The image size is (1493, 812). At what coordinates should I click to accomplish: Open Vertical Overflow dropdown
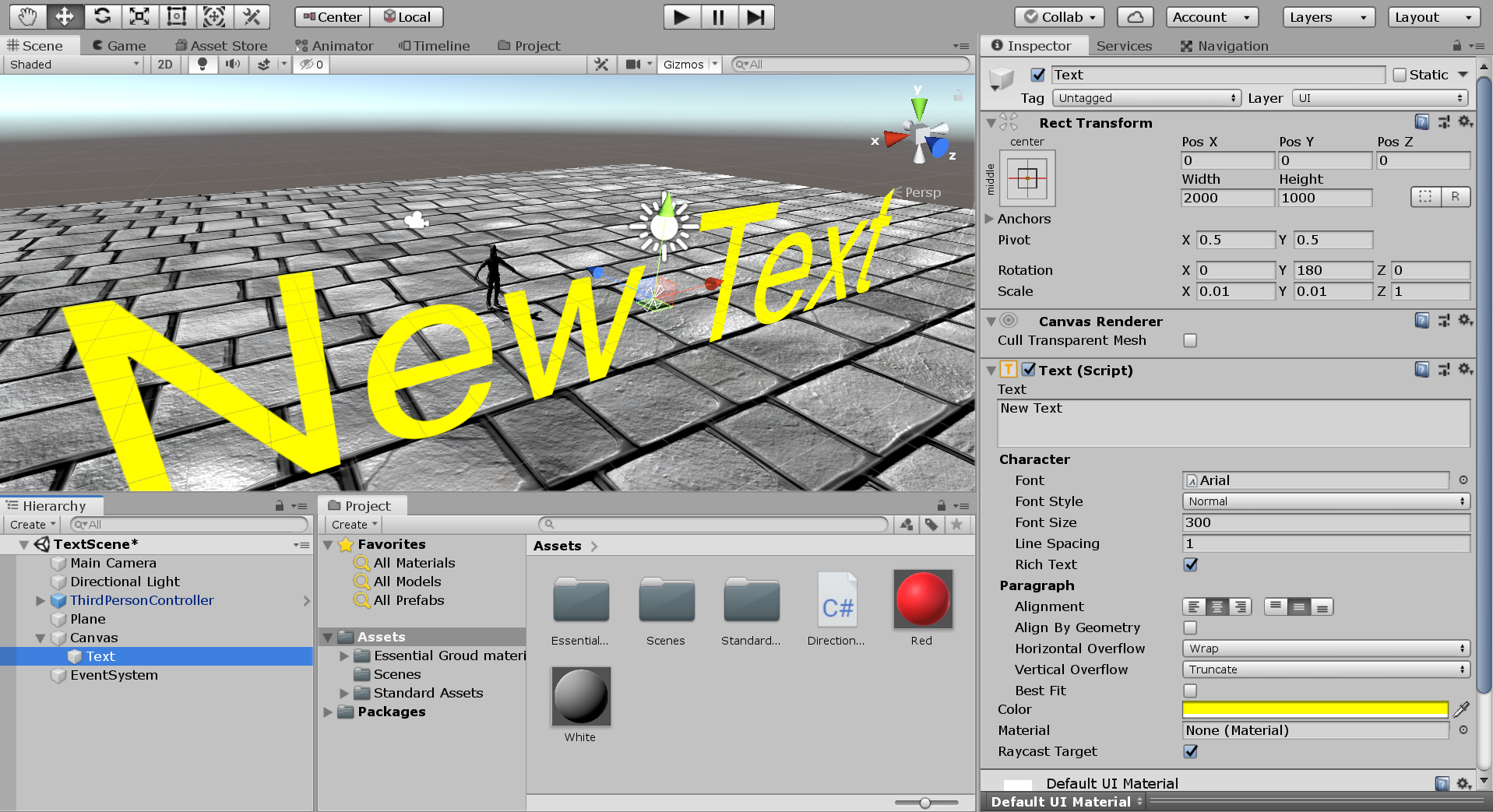click(1326, 670)
